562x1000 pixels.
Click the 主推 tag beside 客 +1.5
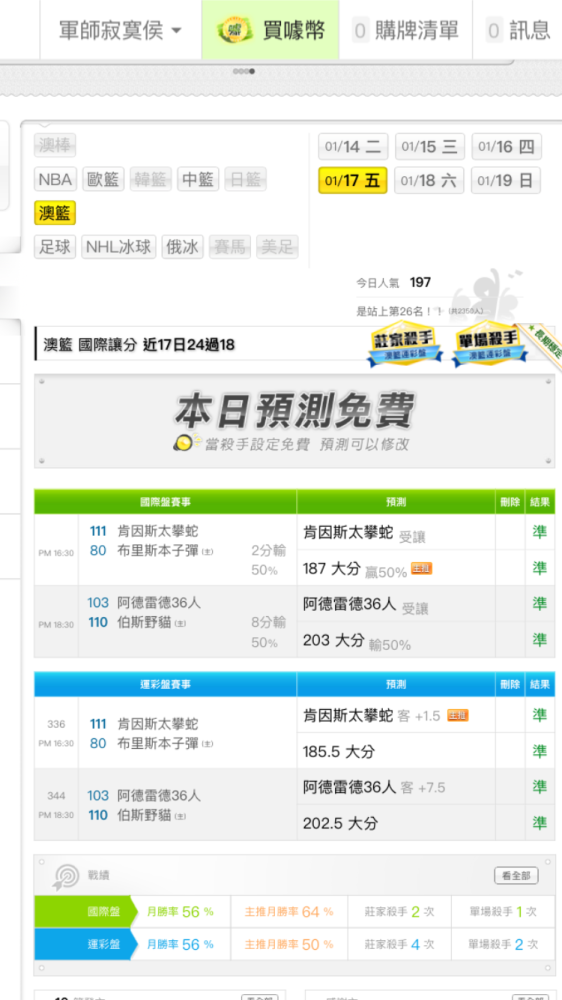tap(457, 716)
